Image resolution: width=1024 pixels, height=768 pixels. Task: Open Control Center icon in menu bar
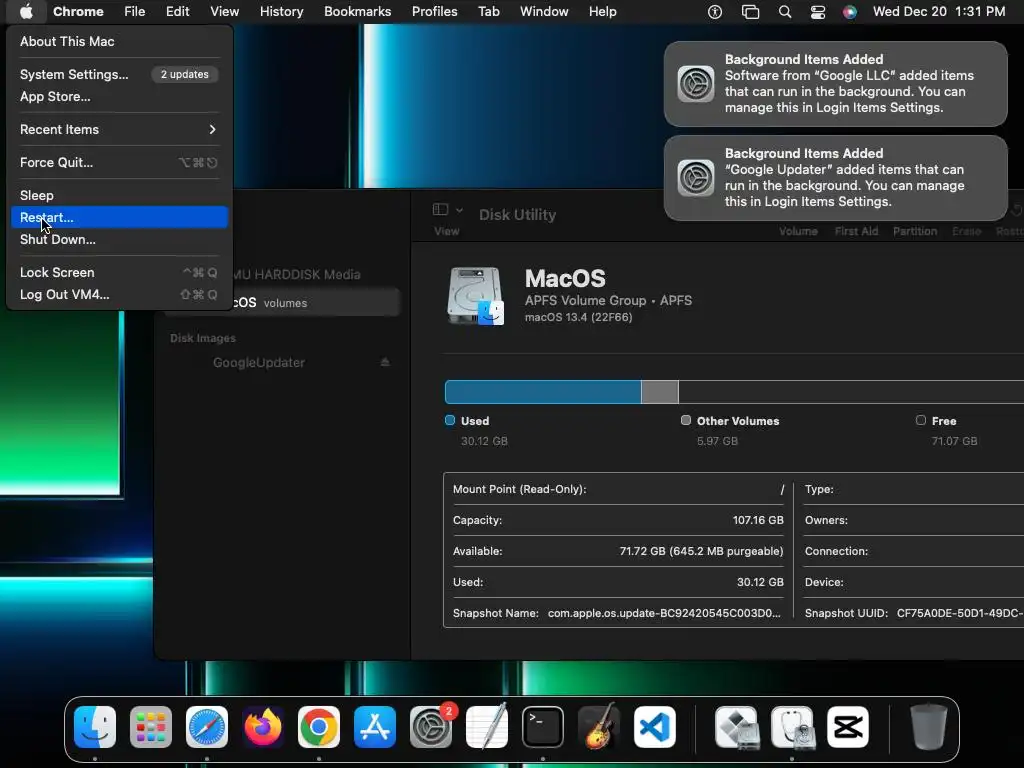tap(818, 12)
